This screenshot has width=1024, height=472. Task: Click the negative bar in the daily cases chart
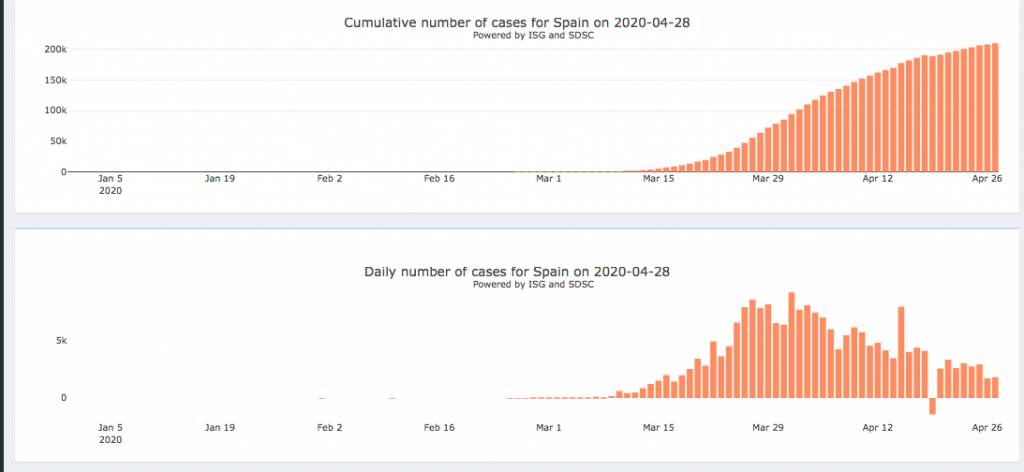click(932, 406)
